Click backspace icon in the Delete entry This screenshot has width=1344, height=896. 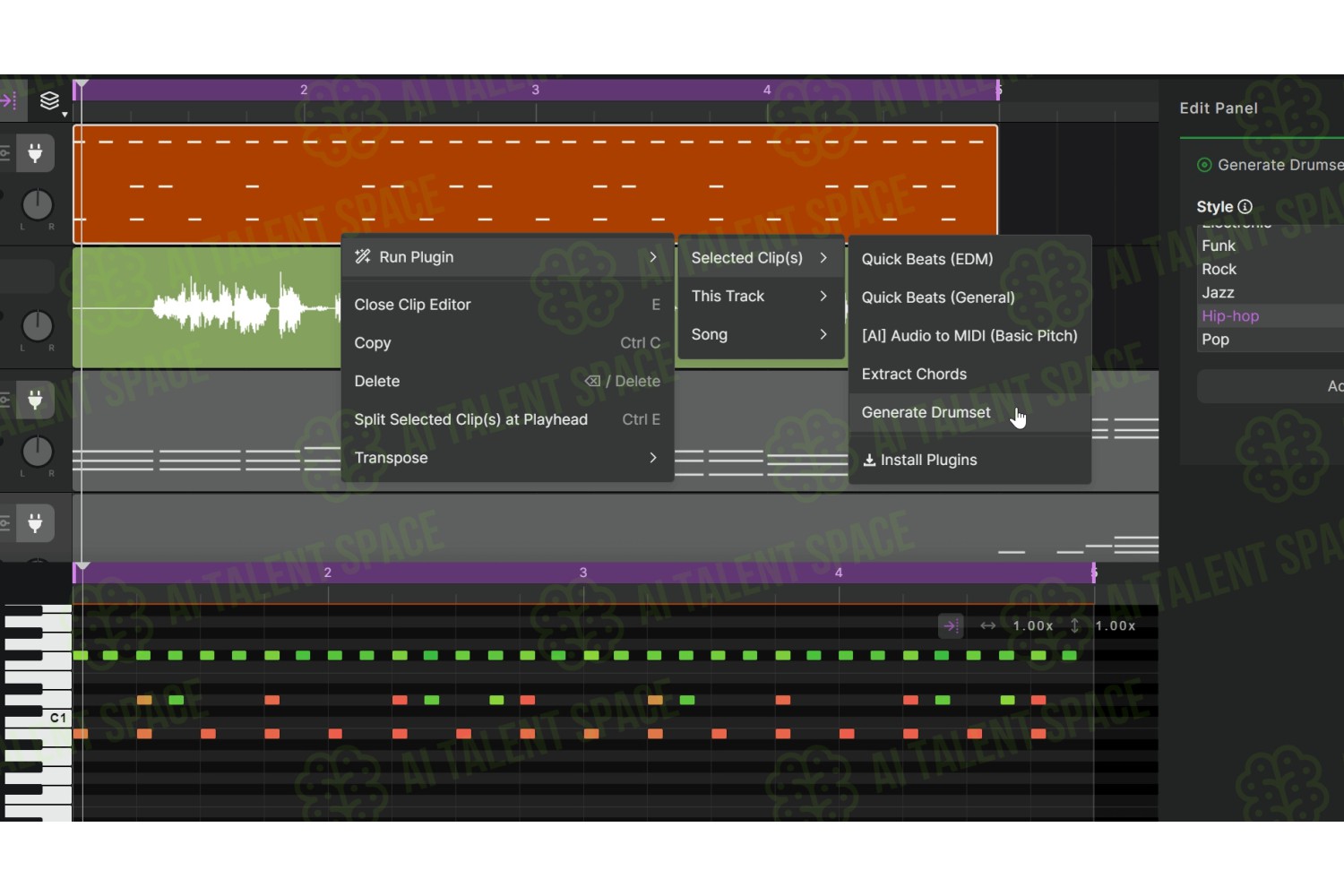(x=592, y=381)
